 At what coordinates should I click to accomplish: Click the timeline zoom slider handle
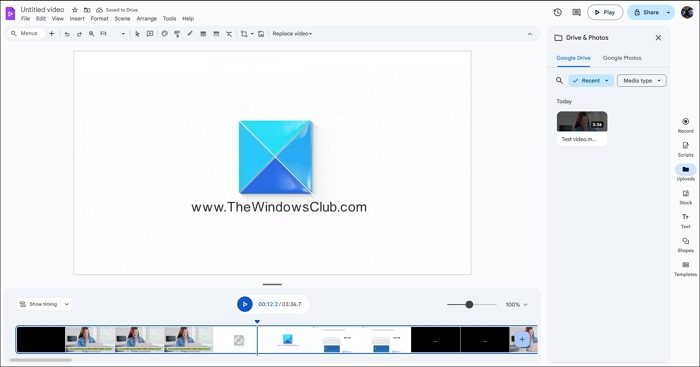click(469, 304)
